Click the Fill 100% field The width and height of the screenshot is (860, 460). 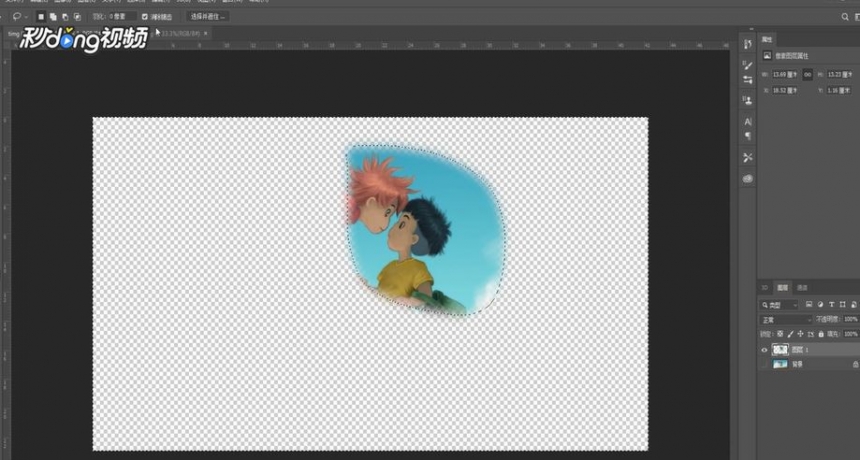click(x=851, y=334)
